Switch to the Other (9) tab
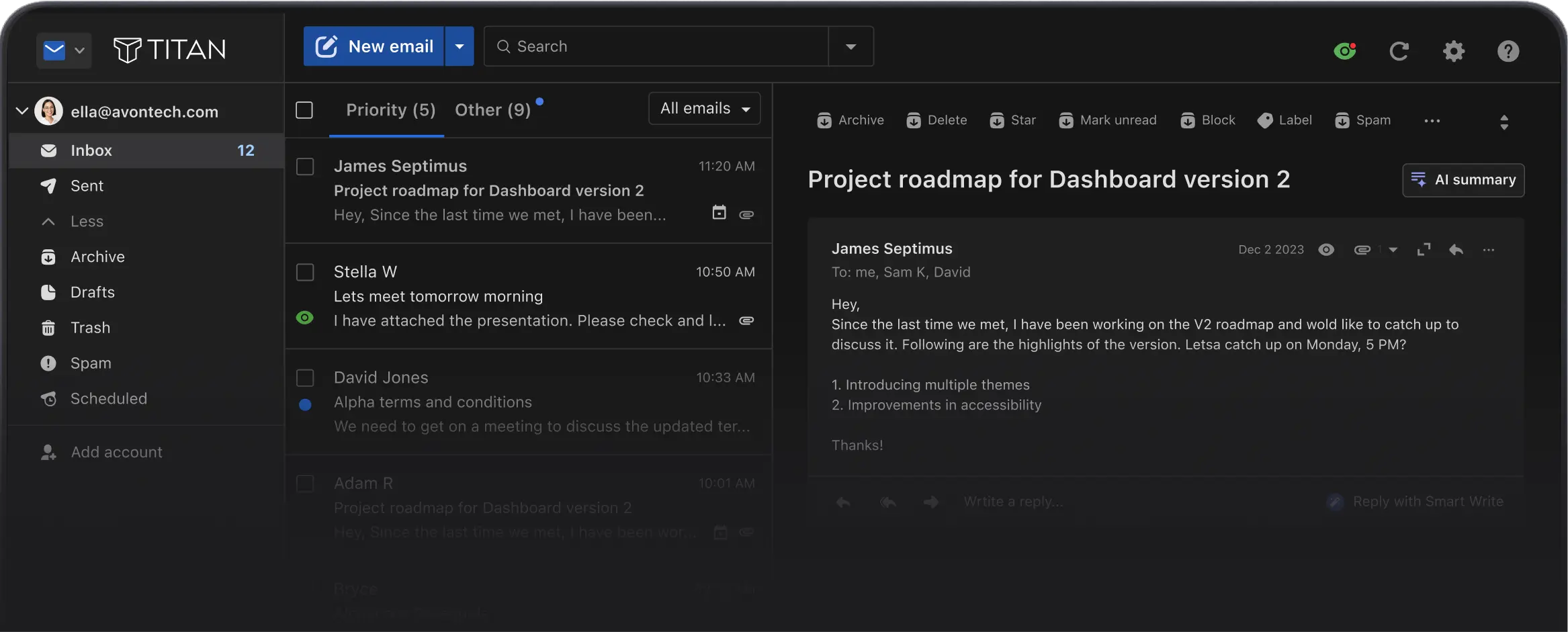The image size is (1568, 632). [493, 110]
